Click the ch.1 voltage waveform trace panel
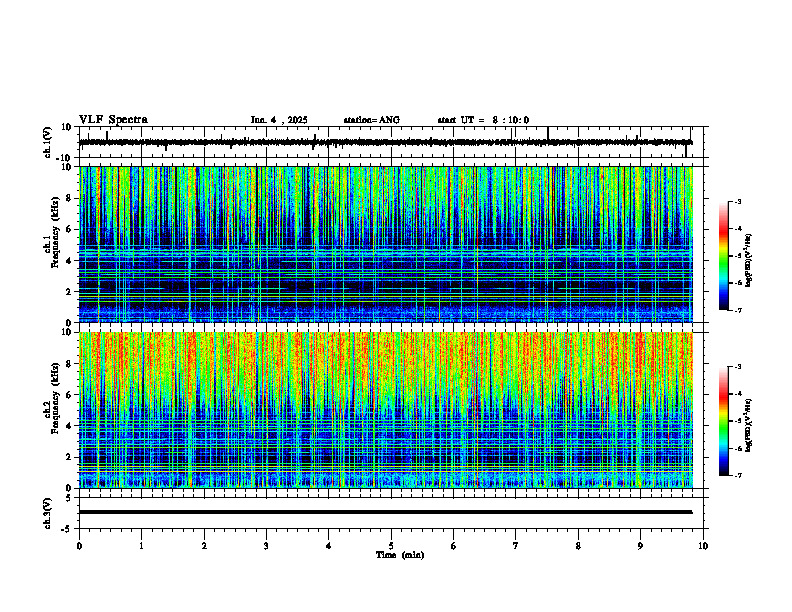792x612 pixels. (x=390, y=142)
